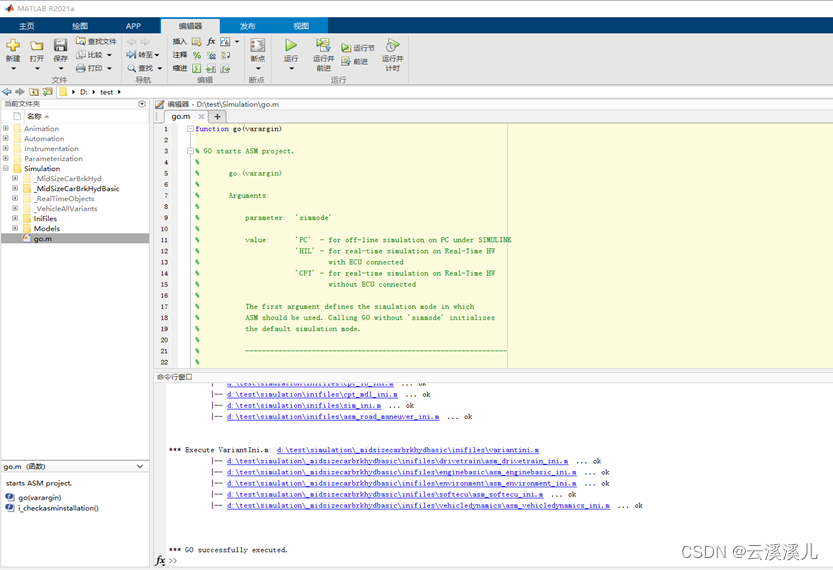Switch to the 发布 (Publish) ribbon tab

click(x=248, y=26)
